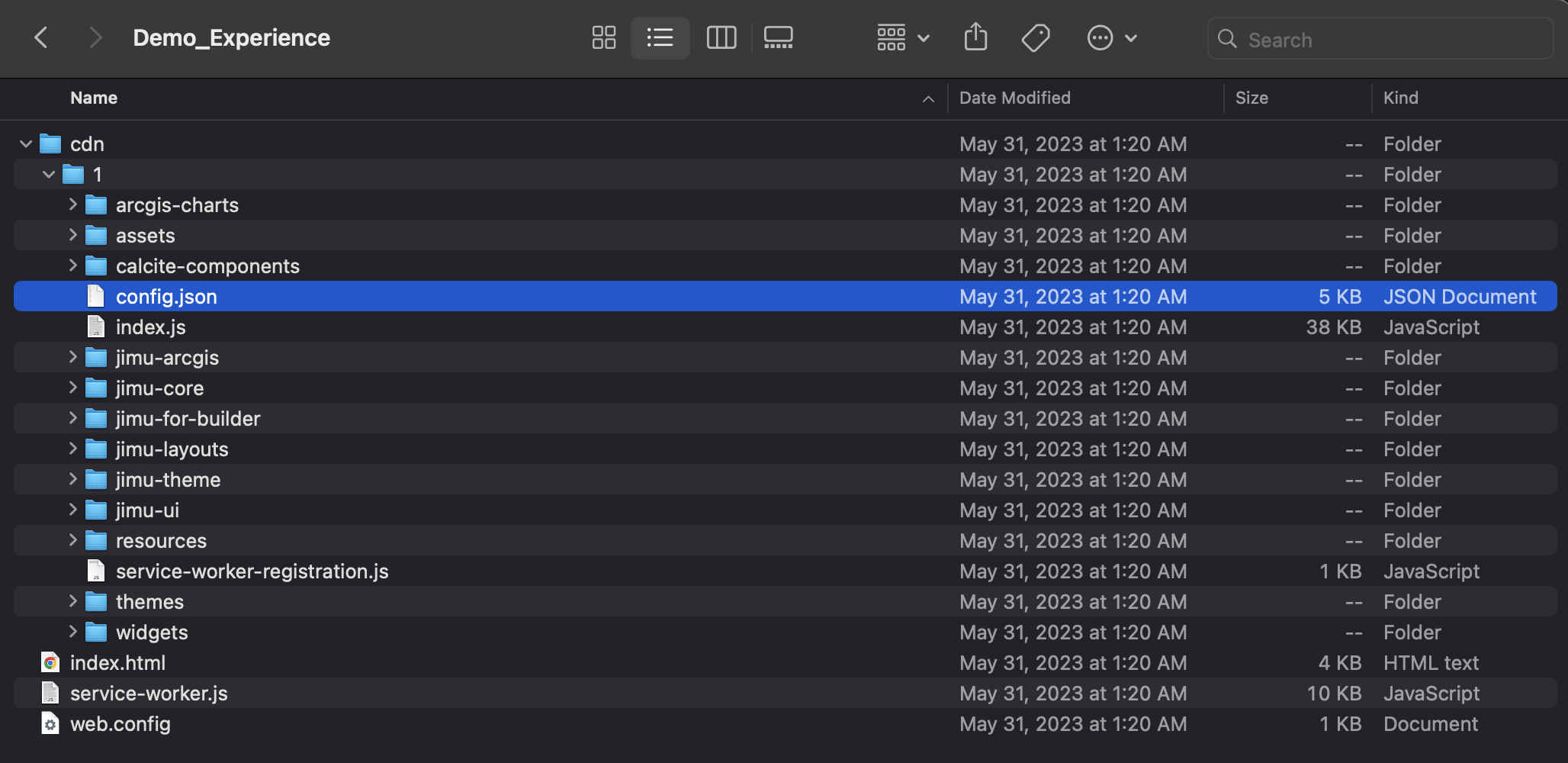Collapse the cdn folder
The image size is (1568, 763).
[x=26, y=144]
